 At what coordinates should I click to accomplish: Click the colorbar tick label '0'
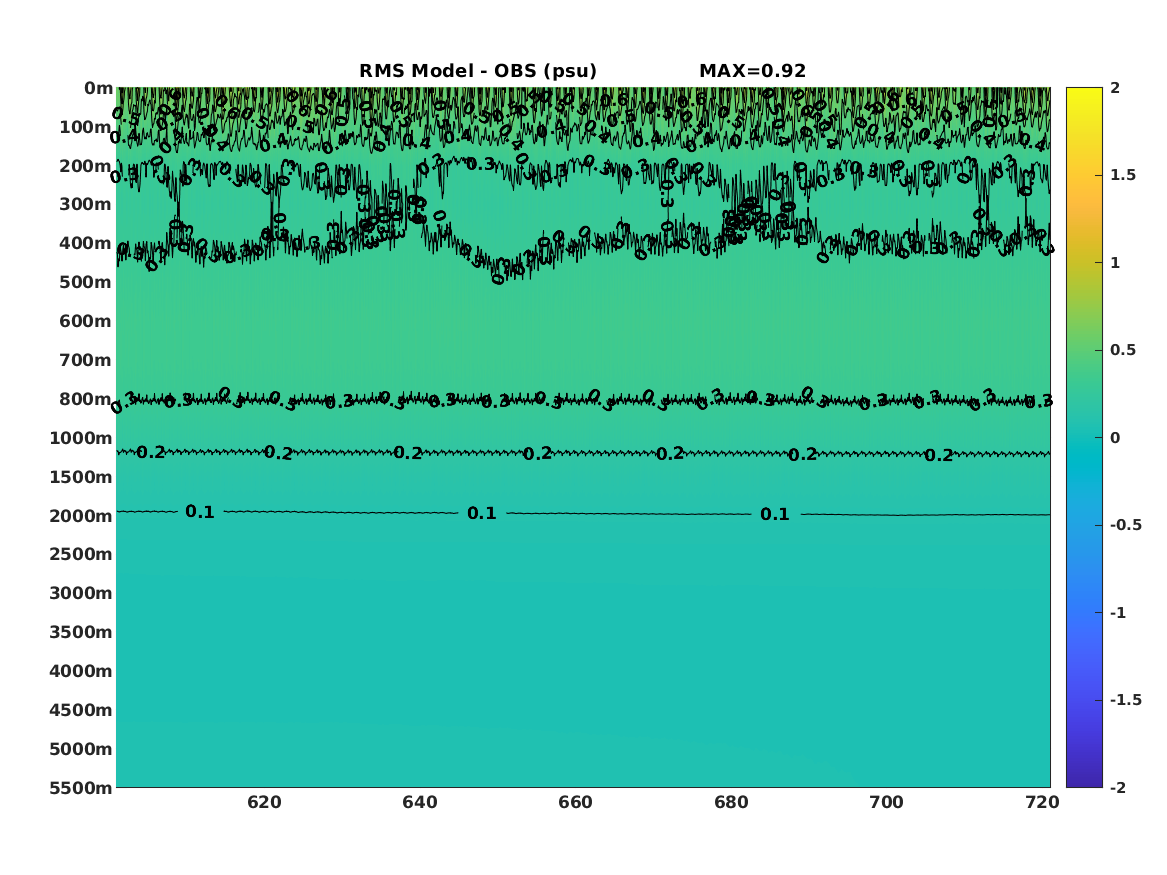pos(1115,438)
